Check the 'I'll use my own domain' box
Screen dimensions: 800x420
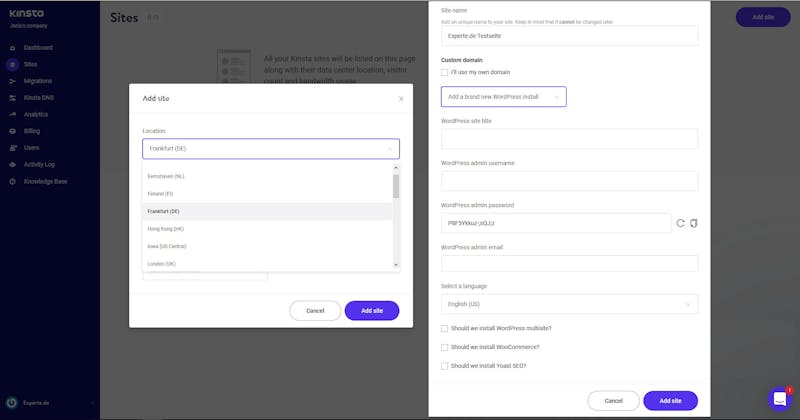[445, 73]
